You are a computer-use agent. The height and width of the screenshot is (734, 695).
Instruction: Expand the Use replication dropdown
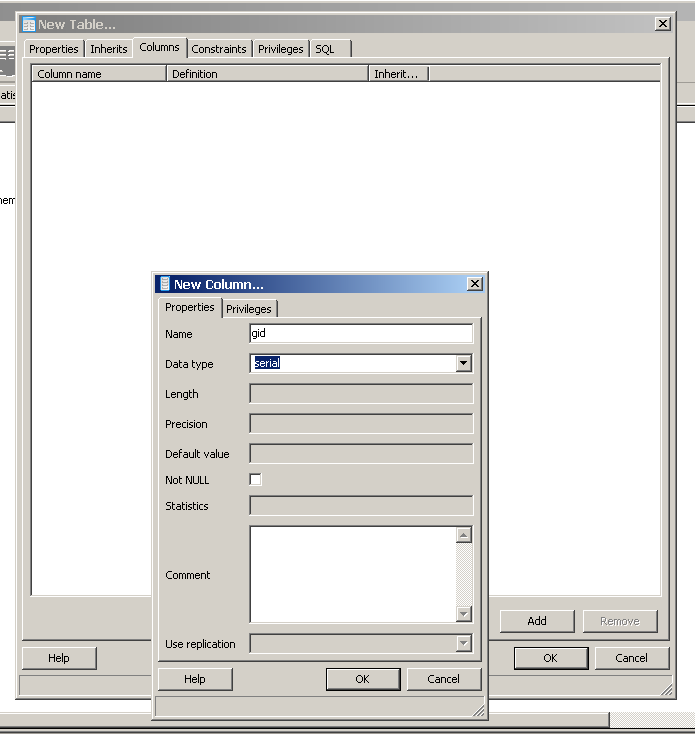coord(463,644)
